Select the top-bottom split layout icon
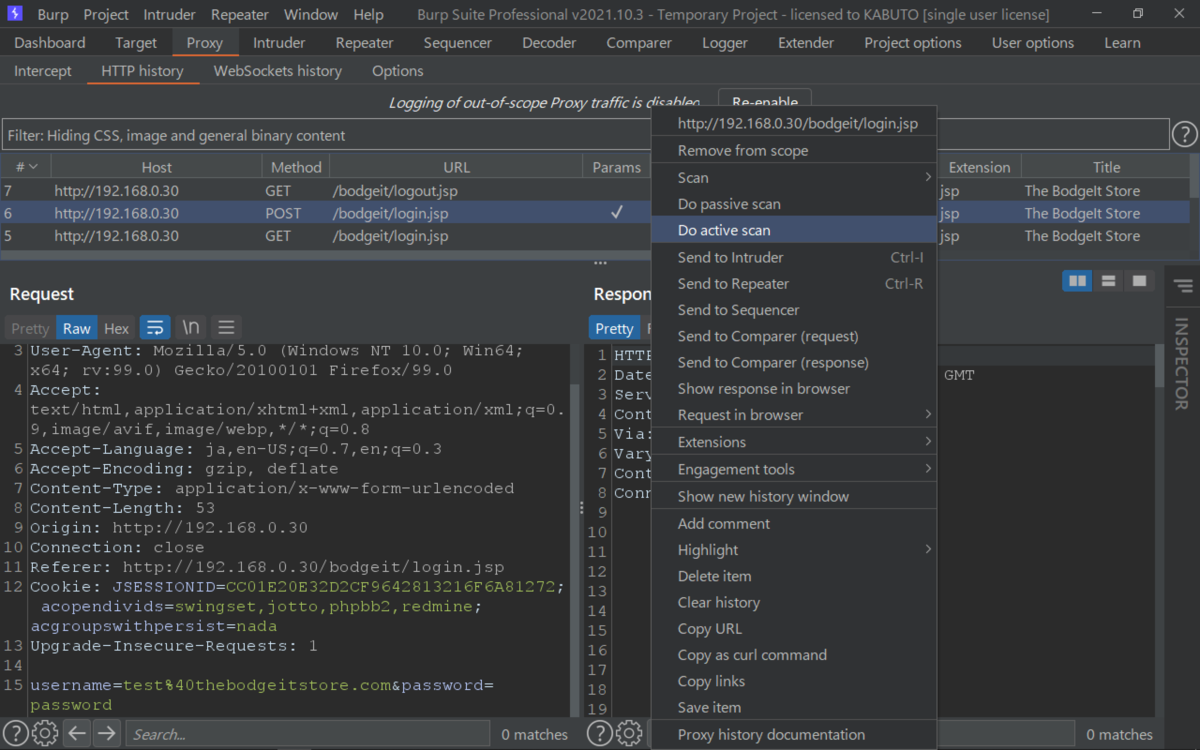Screen dimensions: 1200x750 coord(1108,281)
